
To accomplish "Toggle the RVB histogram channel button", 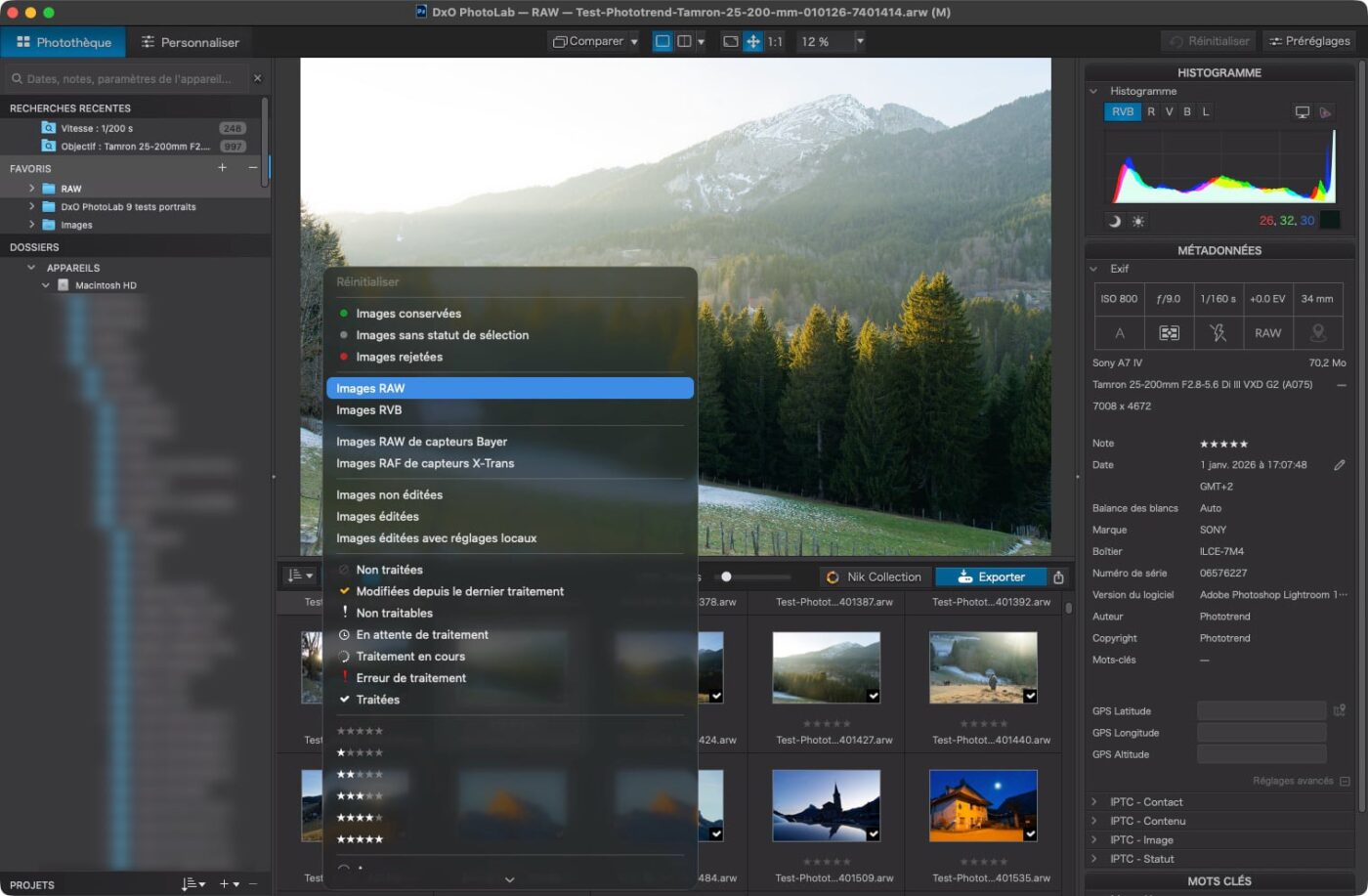I will (x=1123, y=112).
